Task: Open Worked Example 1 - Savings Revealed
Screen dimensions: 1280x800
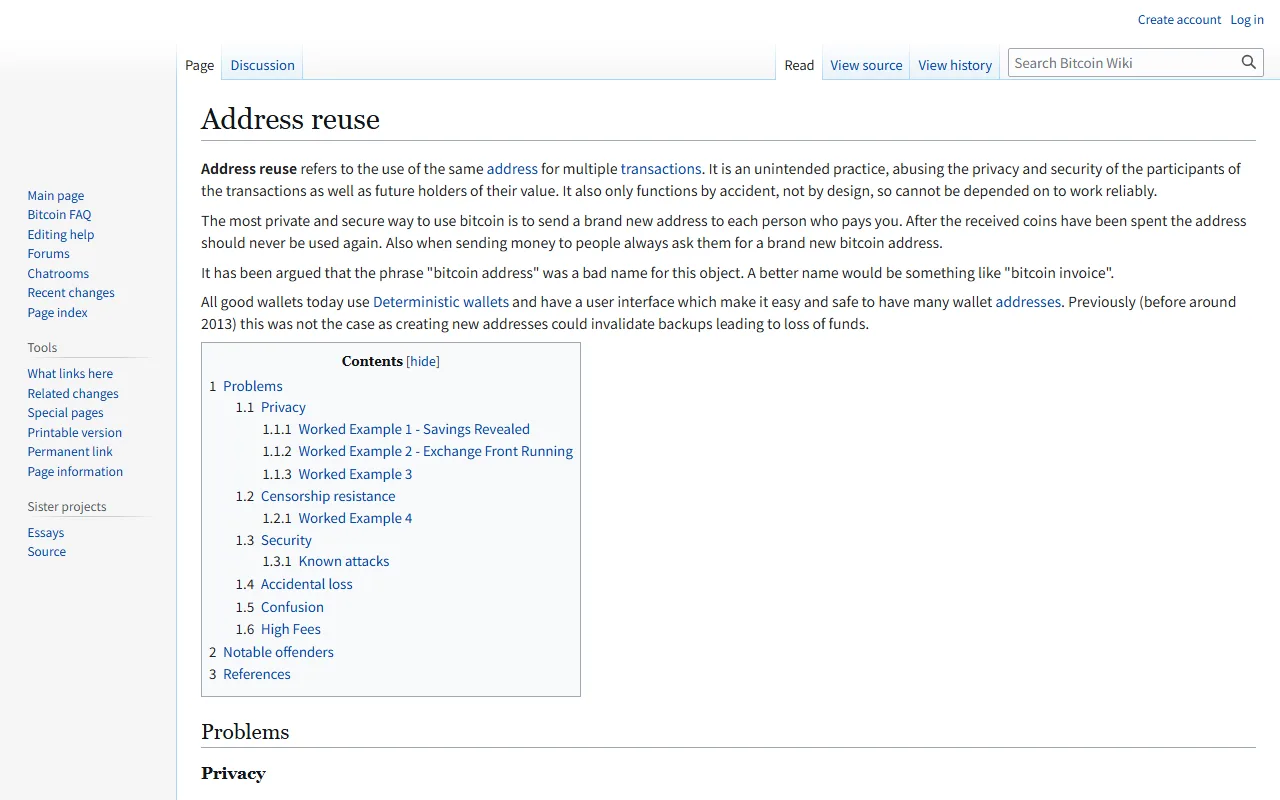Action: coord(414,429)
